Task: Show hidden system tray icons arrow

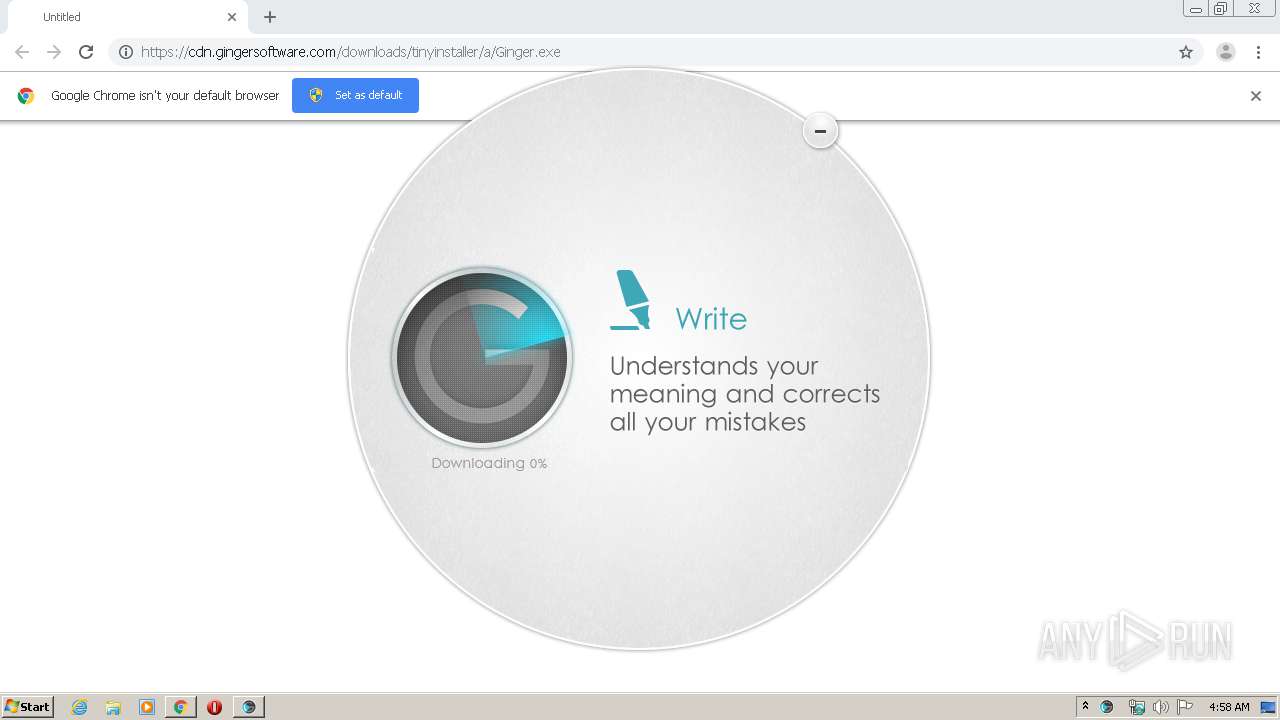Action: coord(1085,707)
